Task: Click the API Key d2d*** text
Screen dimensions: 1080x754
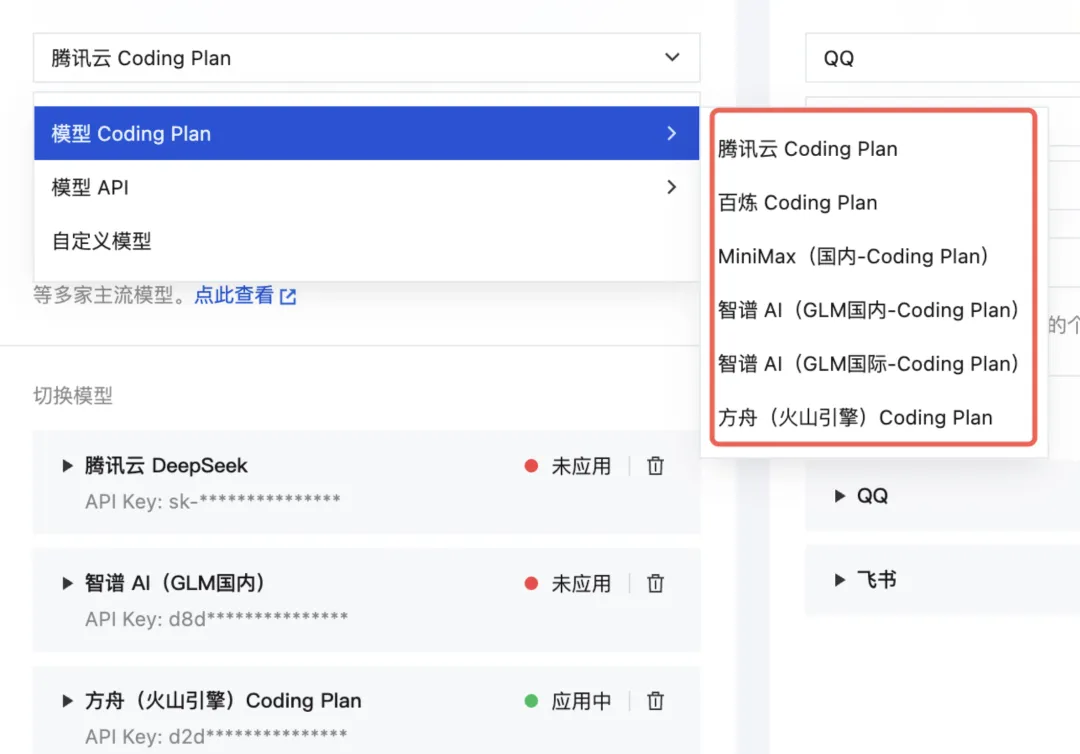Action: pos(216,737)
